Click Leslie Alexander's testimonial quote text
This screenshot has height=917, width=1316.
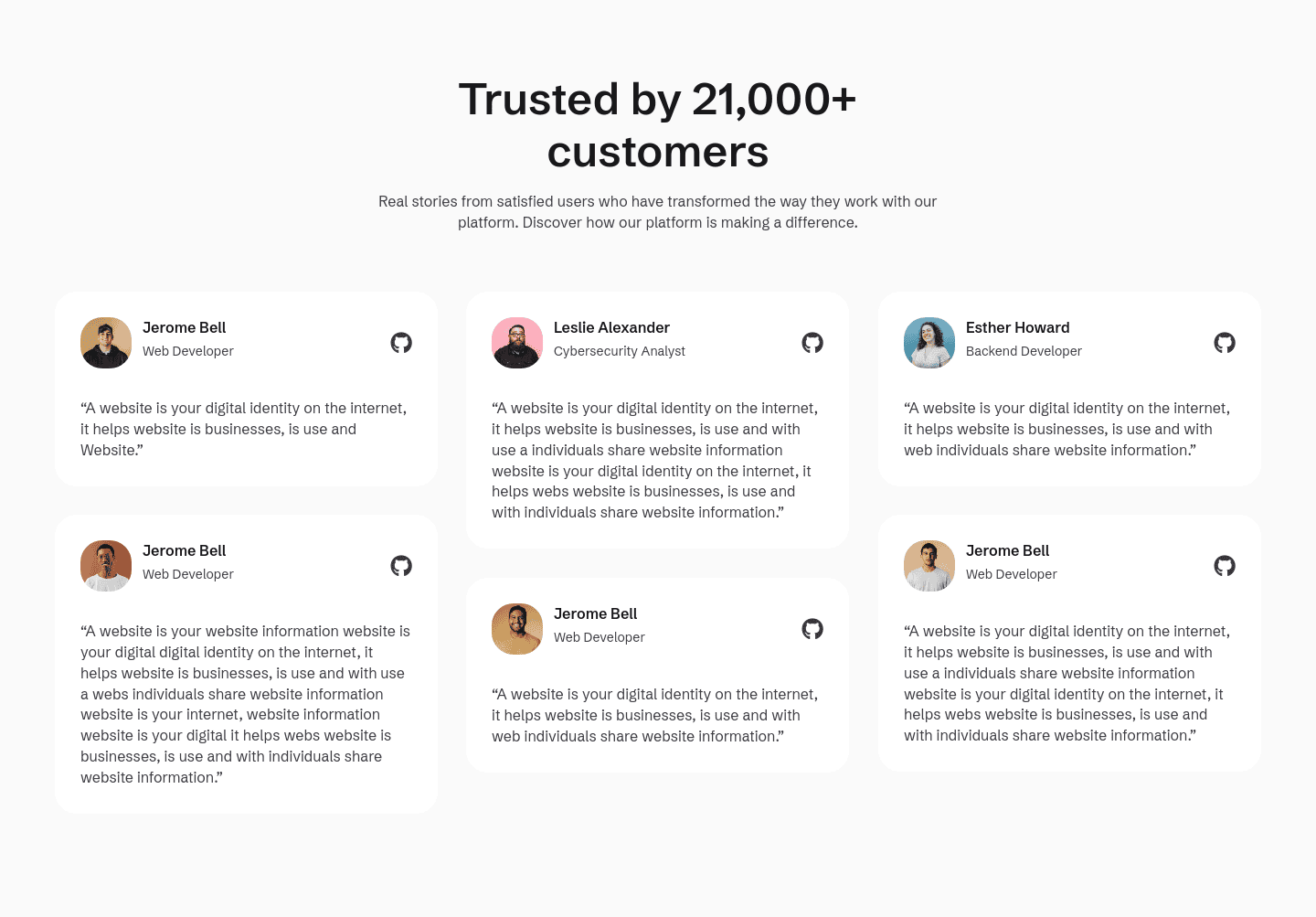[x=655, y=460]
